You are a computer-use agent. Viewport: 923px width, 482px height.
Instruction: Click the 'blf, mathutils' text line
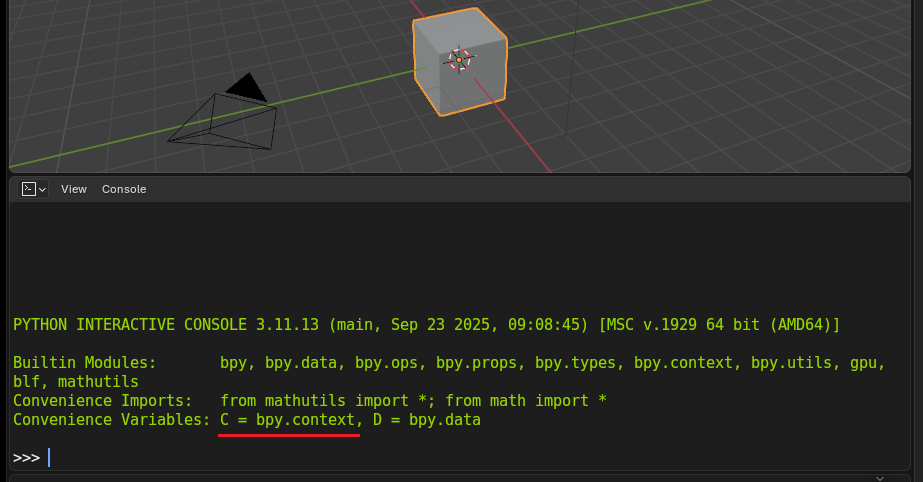(76, 381)
